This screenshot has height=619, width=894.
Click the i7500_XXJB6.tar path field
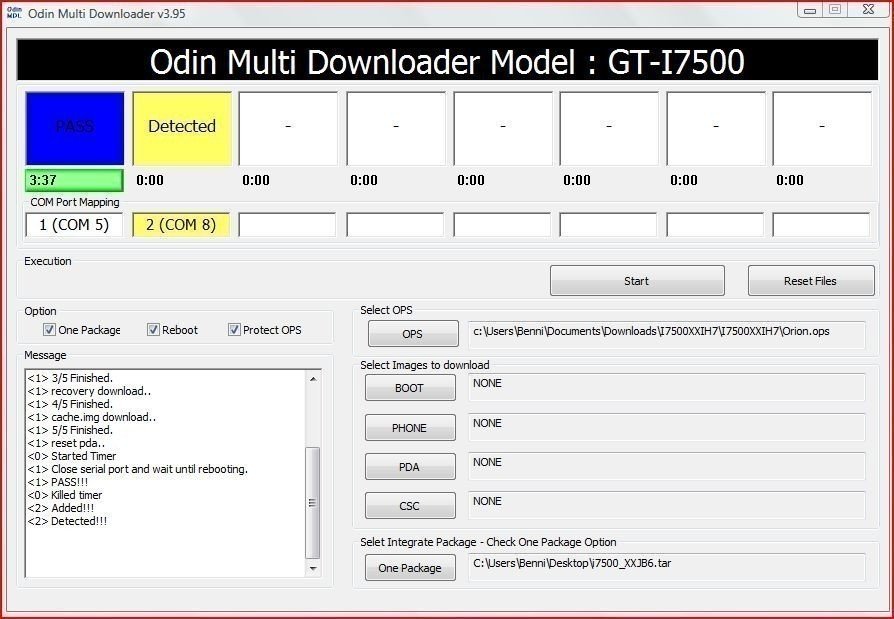[667, 567]
